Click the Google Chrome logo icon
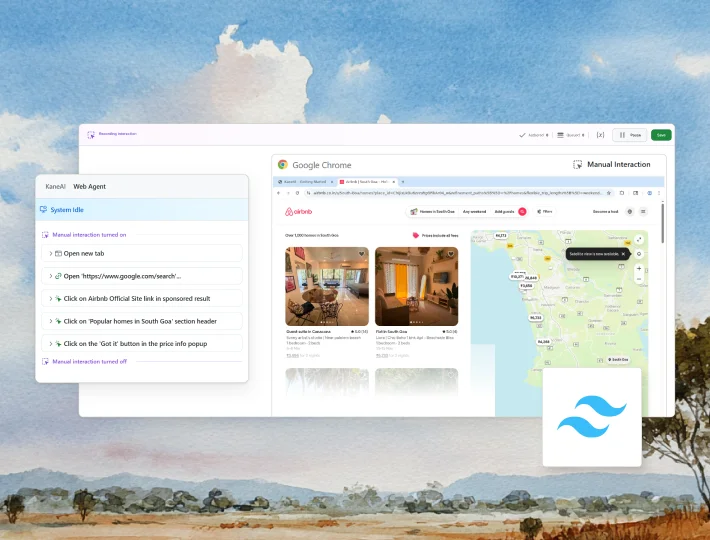The image size is (710, 540). (x=283, y=164)
